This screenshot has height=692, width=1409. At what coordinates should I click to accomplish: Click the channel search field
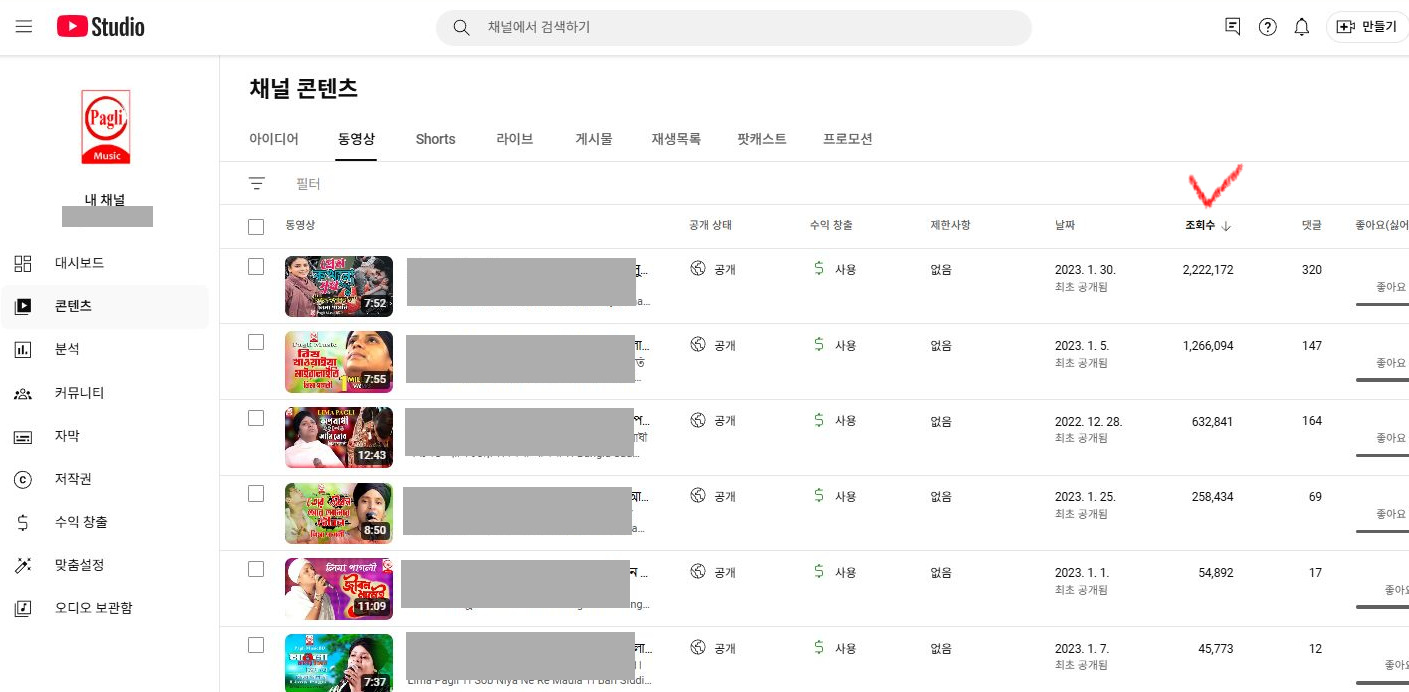tap(733, 27)
